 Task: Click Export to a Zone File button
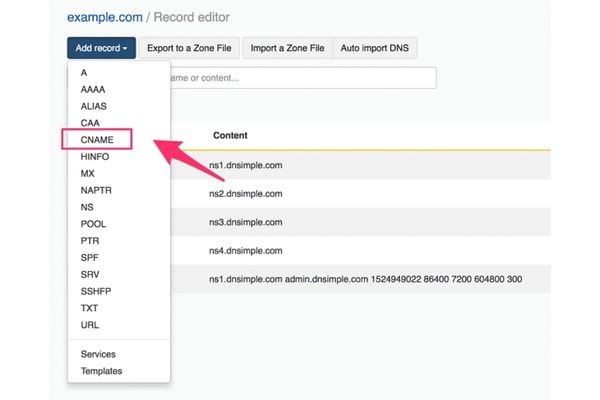click(x=189, y=48)
